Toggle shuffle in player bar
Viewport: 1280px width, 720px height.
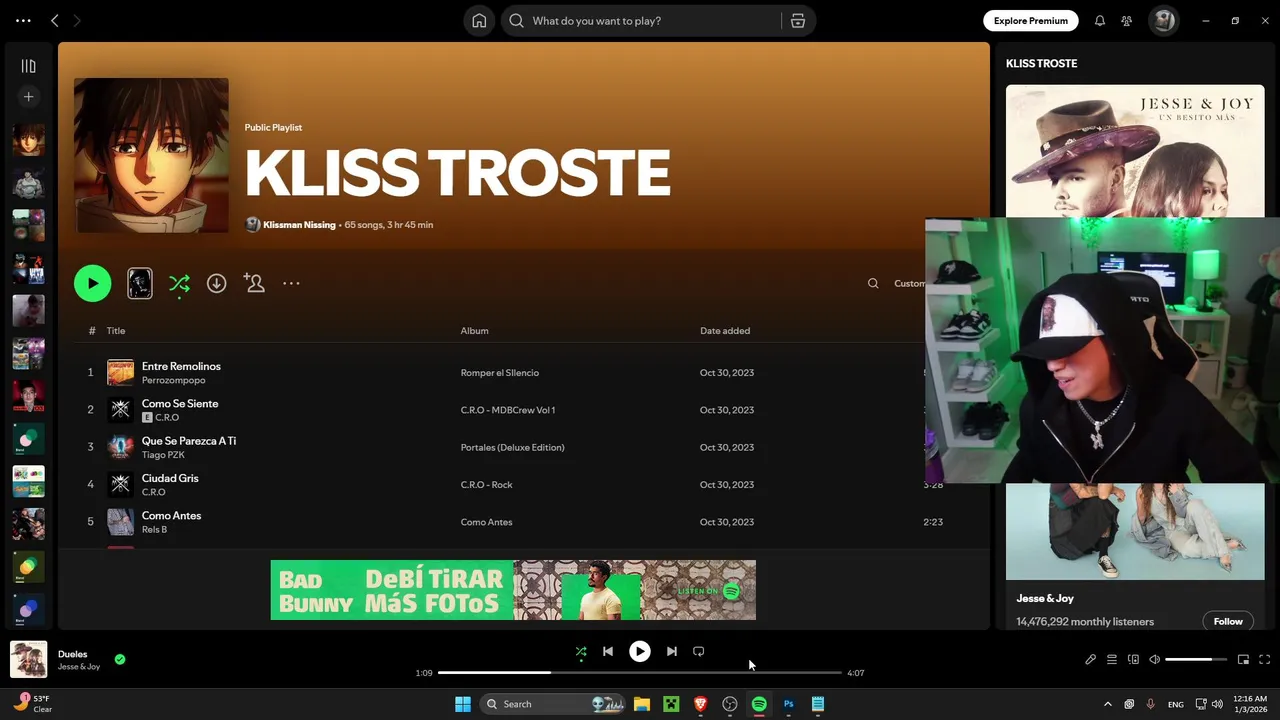581,651
